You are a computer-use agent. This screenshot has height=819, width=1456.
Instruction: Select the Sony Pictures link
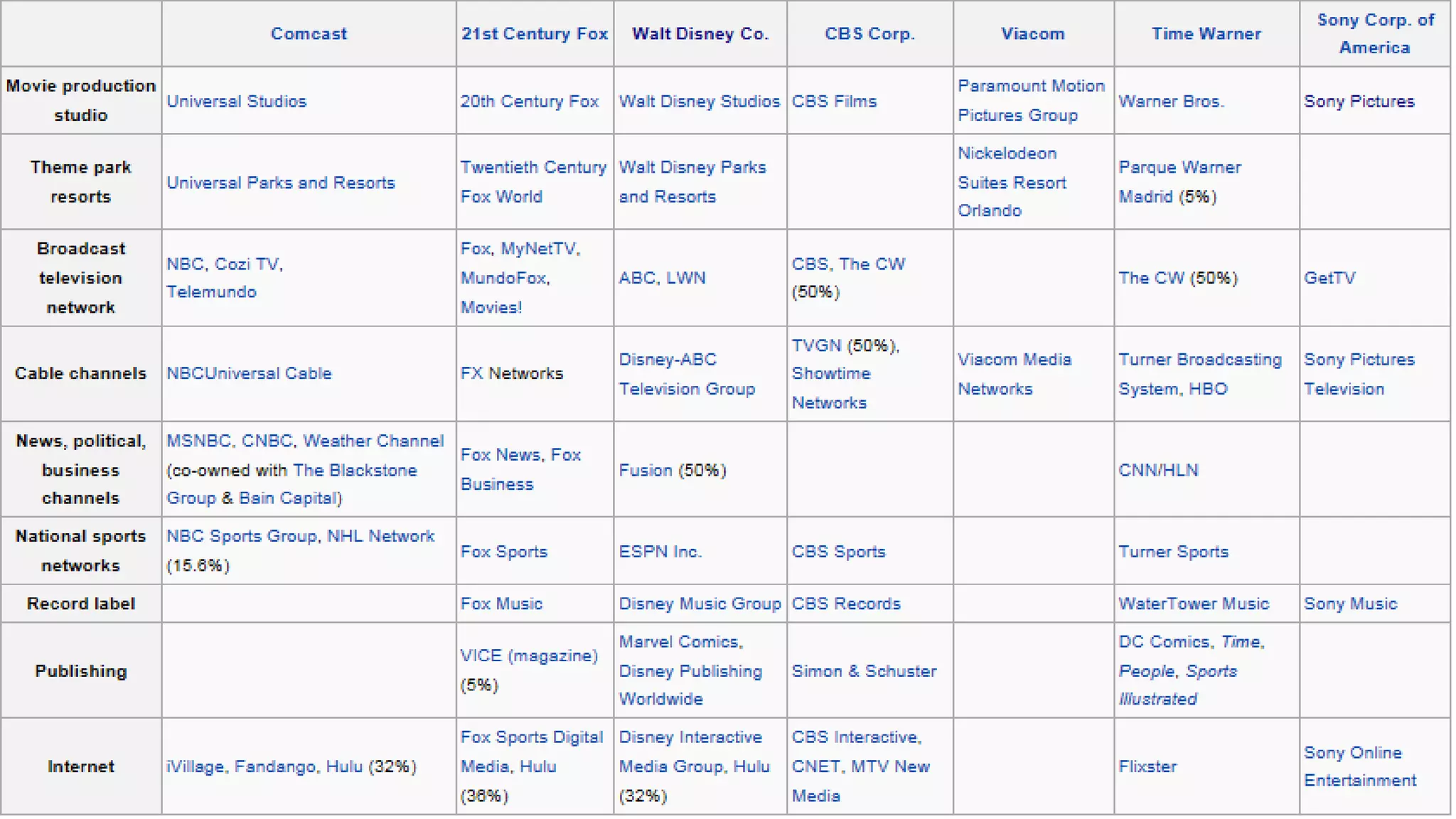1359,101
